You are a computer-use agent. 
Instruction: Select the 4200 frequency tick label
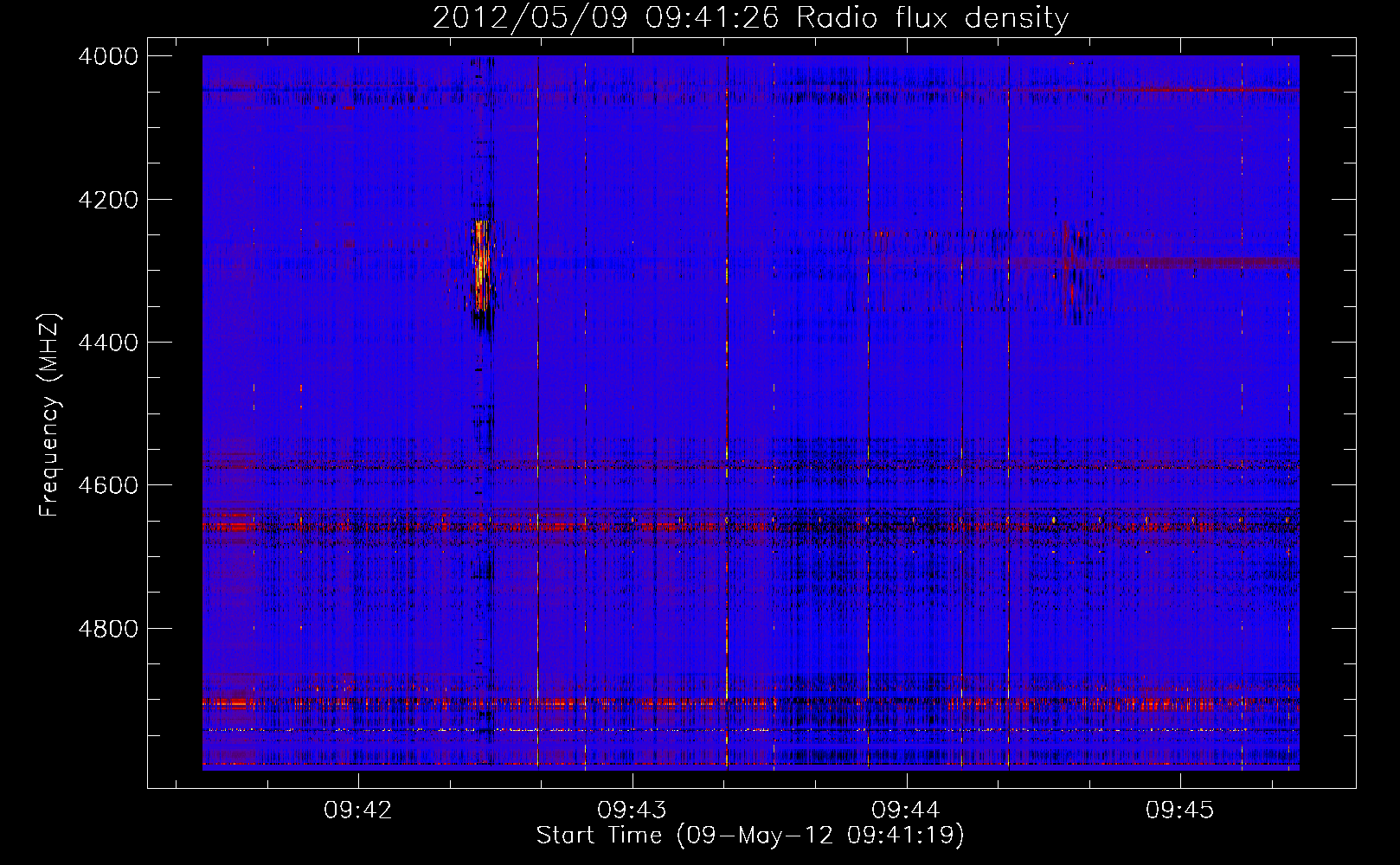coord(108,200)
